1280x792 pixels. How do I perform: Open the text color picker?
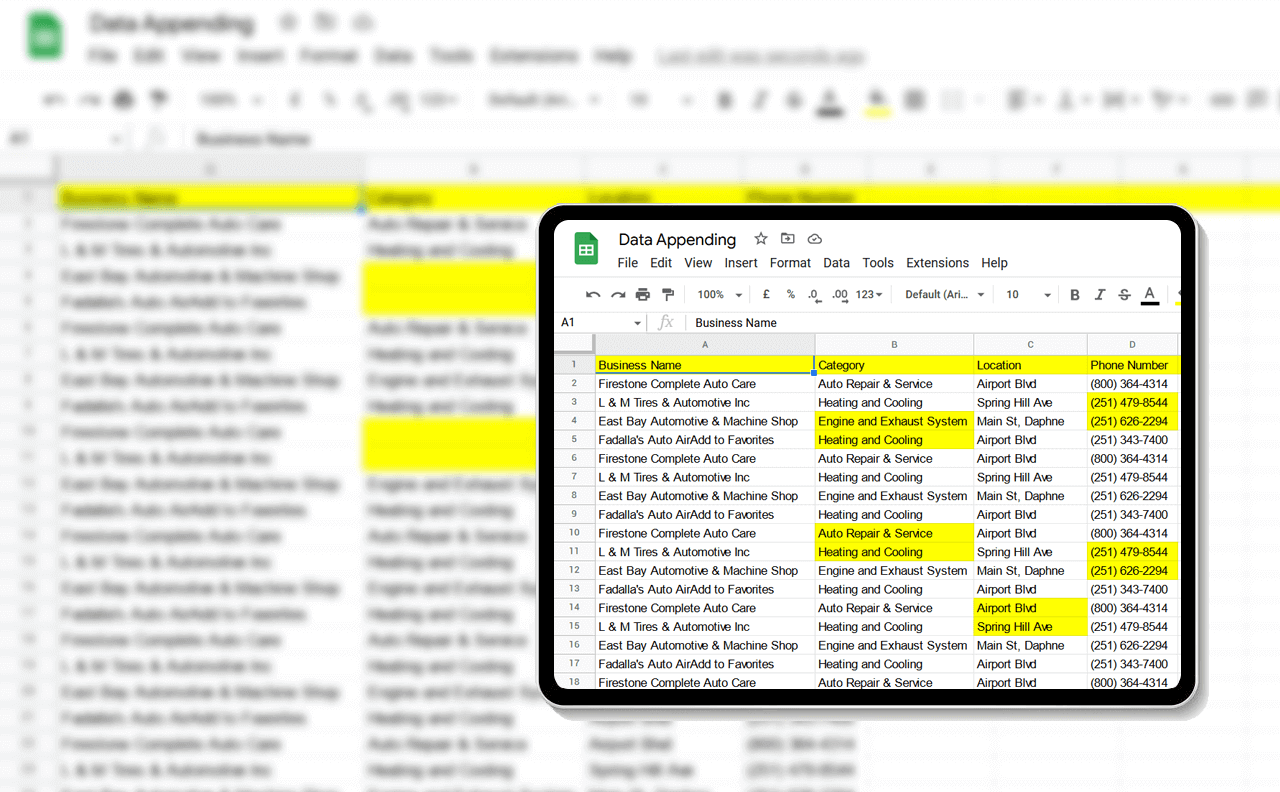point(1150,295)
